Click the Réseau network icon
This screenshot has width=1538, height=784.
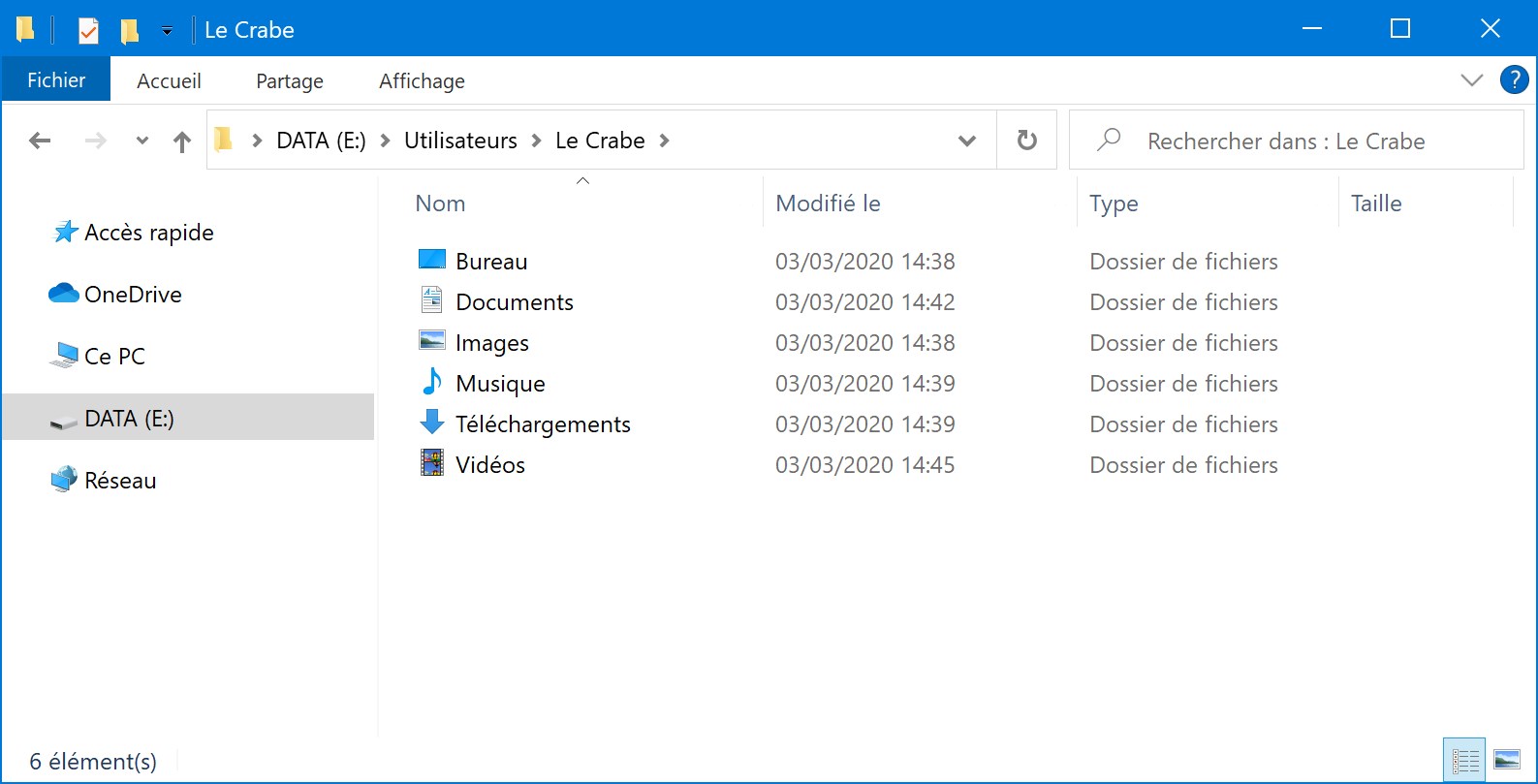click(x=64, y=479)
